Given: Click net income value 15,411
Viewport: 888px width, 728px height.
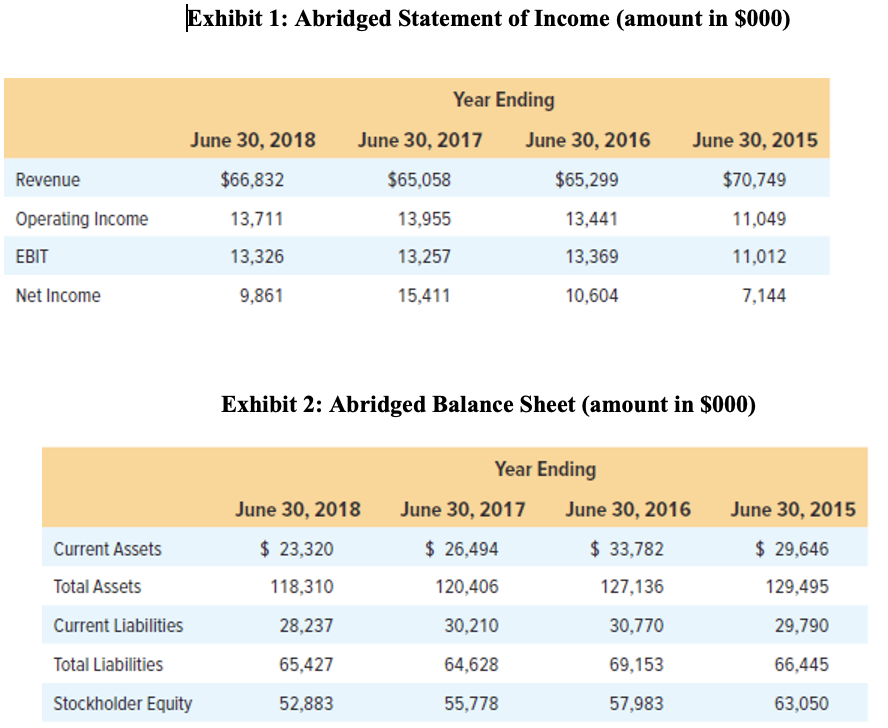Looking at the screenshot, I should [x=424, y=295].
